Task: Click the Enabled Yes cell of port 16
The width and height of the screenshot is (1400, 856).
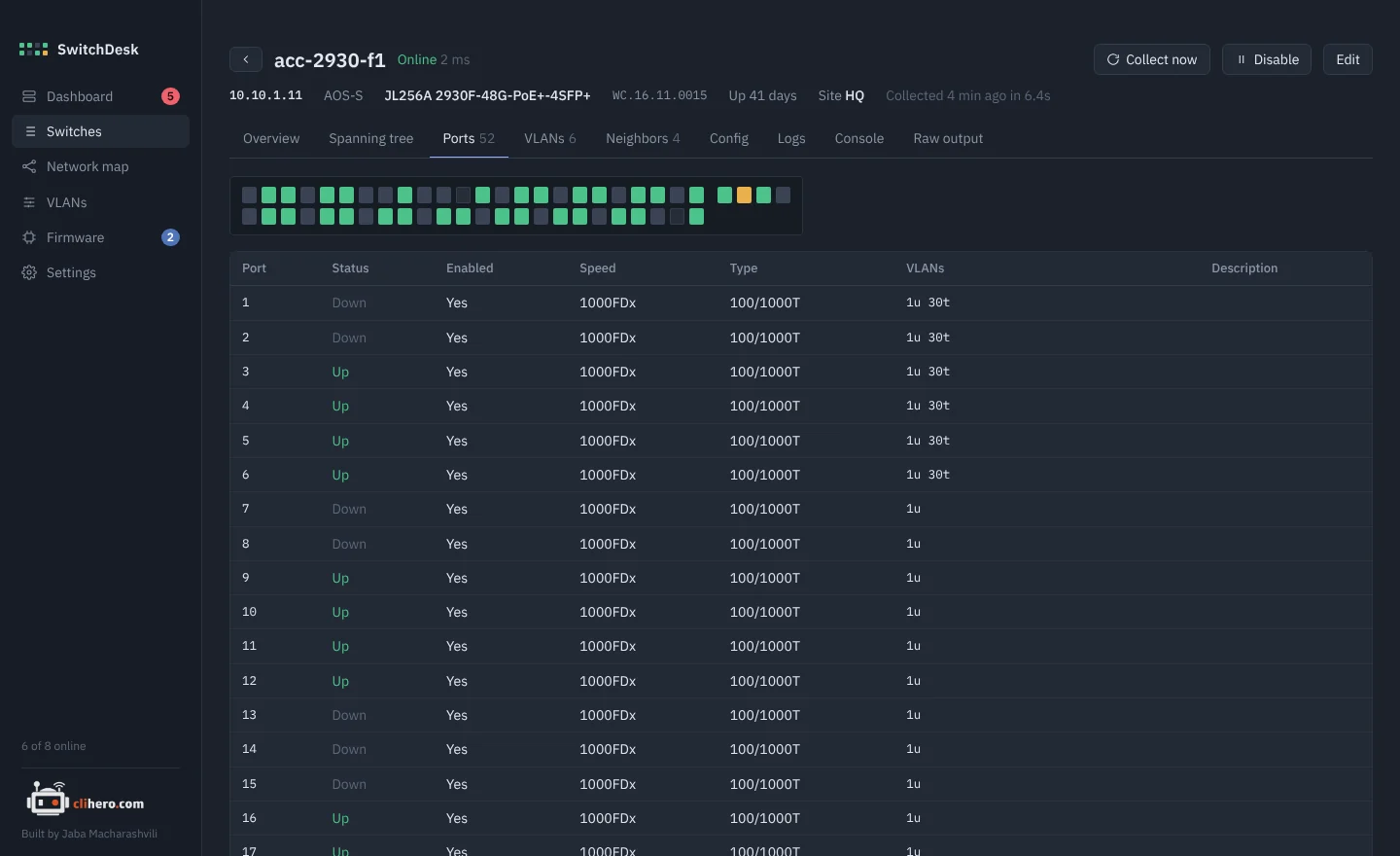Action: pyautogui.click(x=457, y=818)
